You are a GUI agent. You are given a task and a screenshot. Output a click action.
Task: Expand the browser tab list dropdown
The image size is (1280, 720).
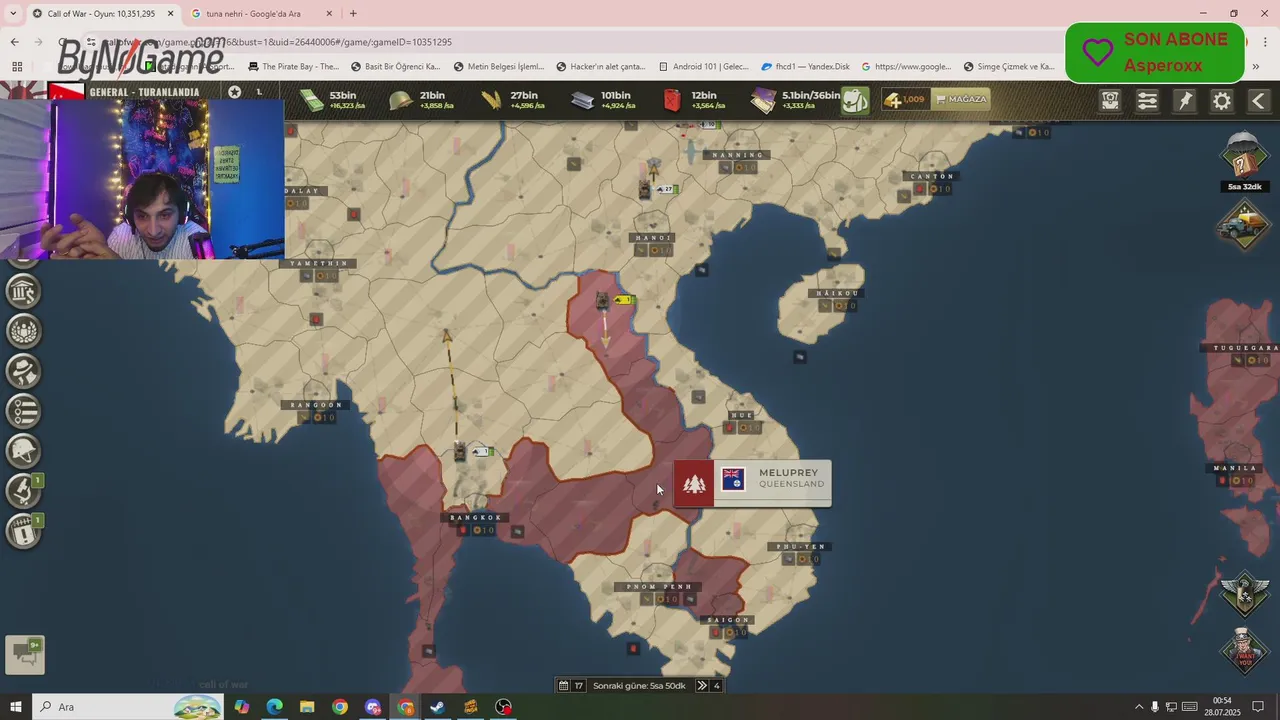12,14
